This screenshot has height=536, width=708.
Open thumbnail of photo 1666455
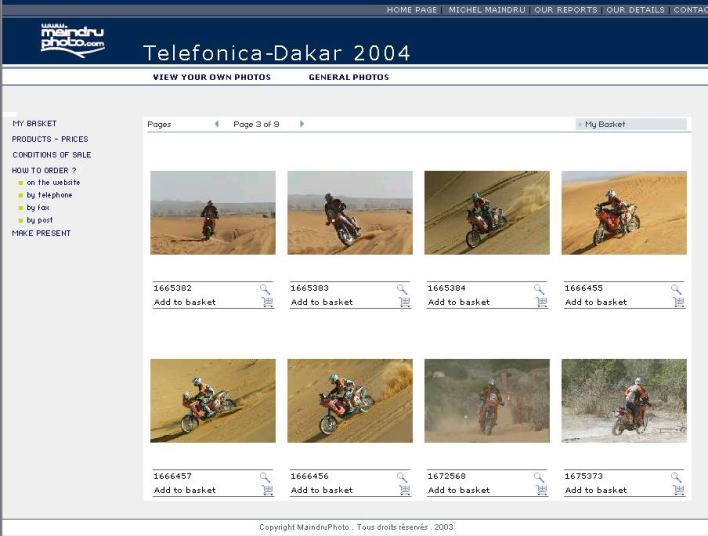click(624, 213)
